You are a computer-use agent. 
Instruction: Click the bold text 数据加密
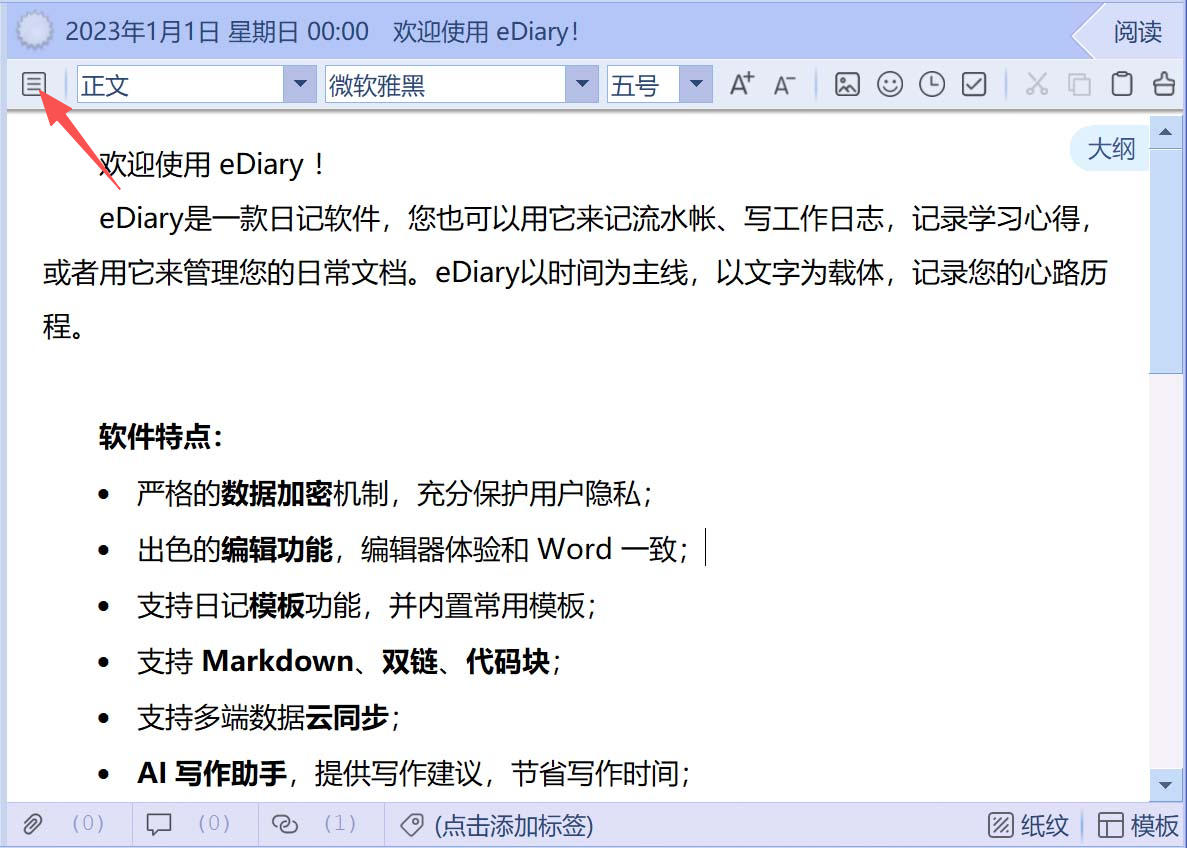pyautogui.click(x=277, y=494)
